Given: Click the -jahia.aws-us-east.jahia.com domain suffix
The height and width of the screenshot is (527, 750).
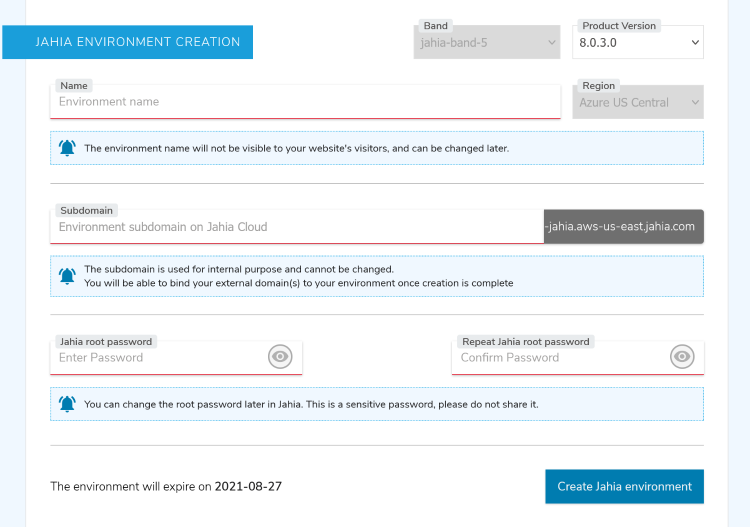Looking at the screenshot, I should pyautogui.click(x=624, y=227).
